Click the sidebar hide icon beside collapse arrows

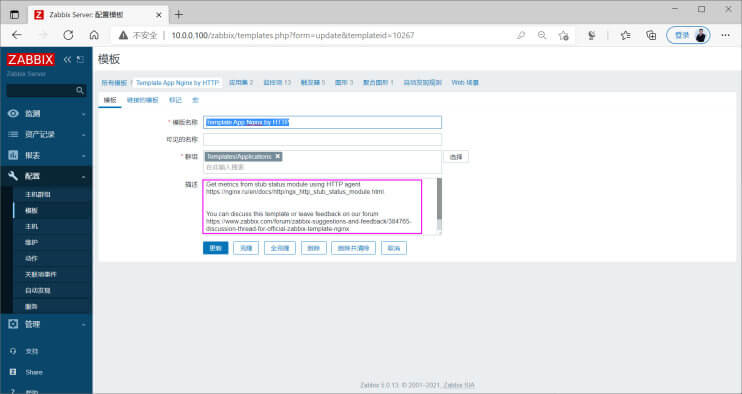click(80, 60)
